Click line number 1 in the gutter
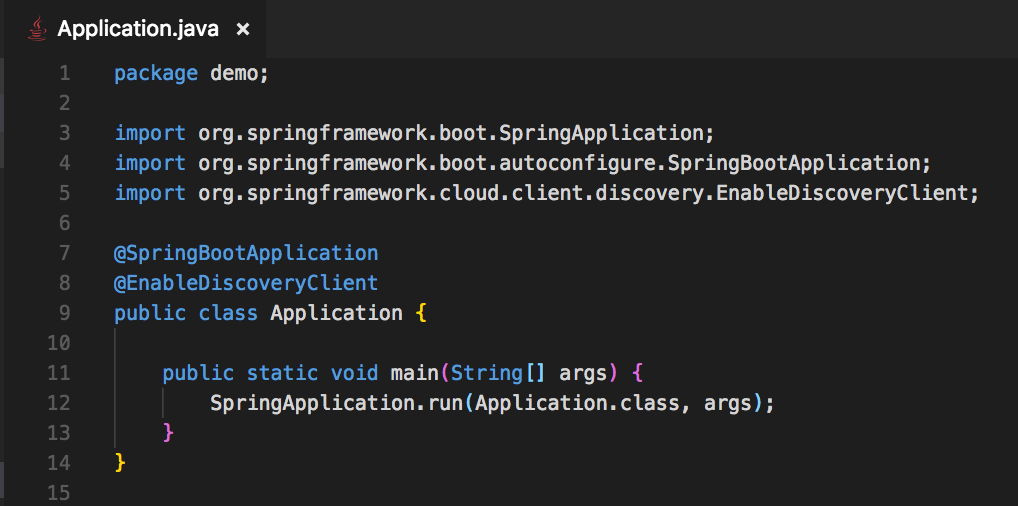1018x506 pixels. [65, 73]
